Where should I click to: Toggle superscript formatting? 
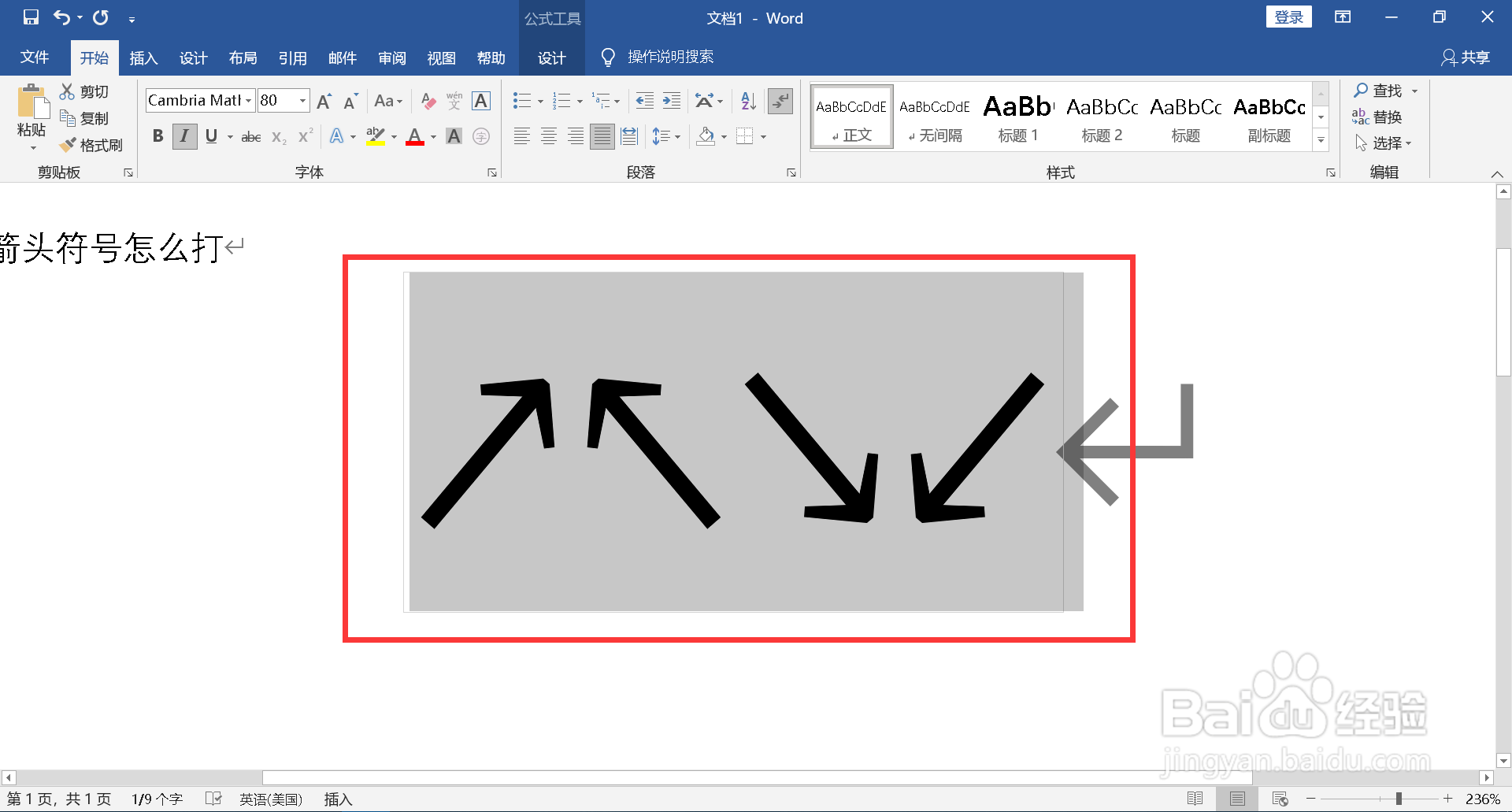pyautogui.click(x=306, y=136)
